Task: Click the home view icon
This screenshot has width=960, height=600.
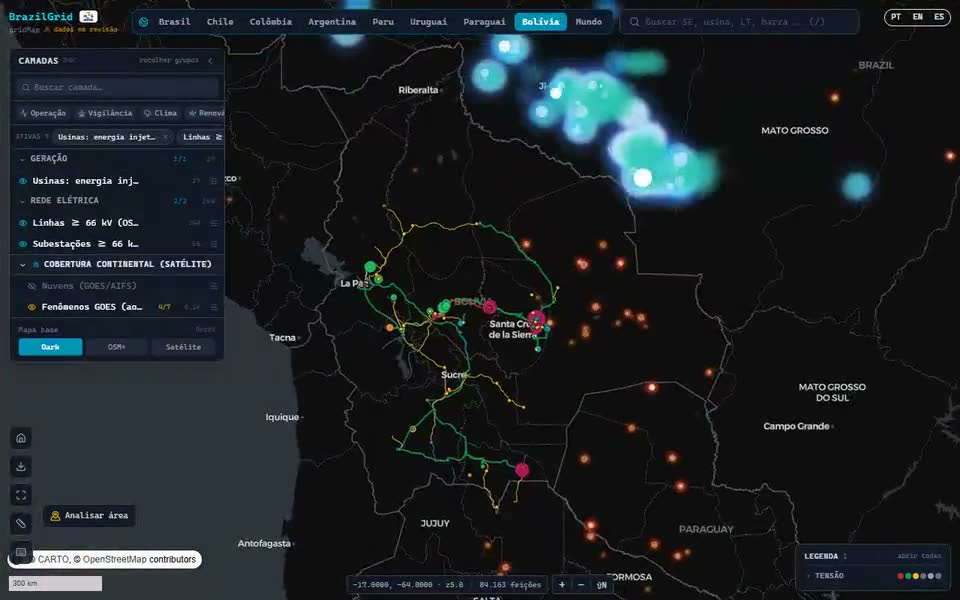Action: pyautogui.click(x=21, y=438)
